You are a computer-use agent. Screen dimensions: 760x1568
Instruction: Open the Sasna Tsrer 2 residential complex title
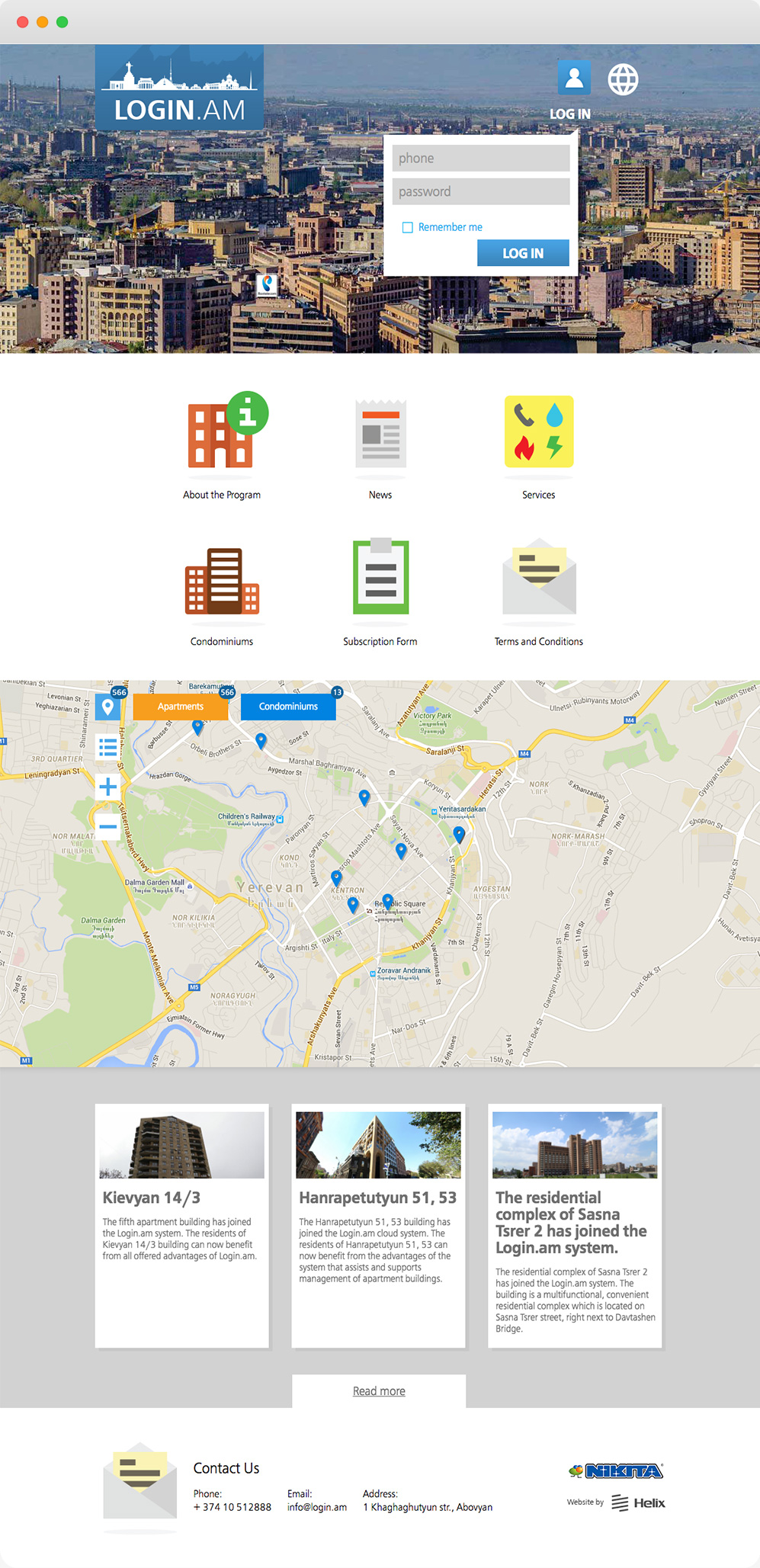[571, 1223]
